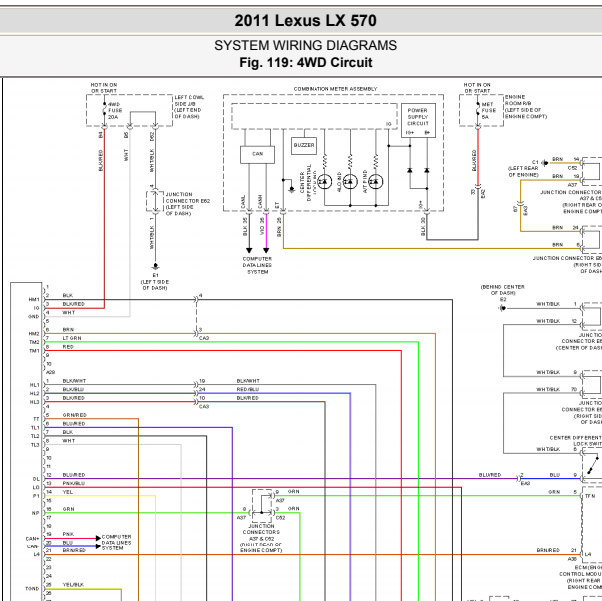The image size is (602, 601).
Task: Select the TL3 terminal label
Action: [x=35, y=445]
